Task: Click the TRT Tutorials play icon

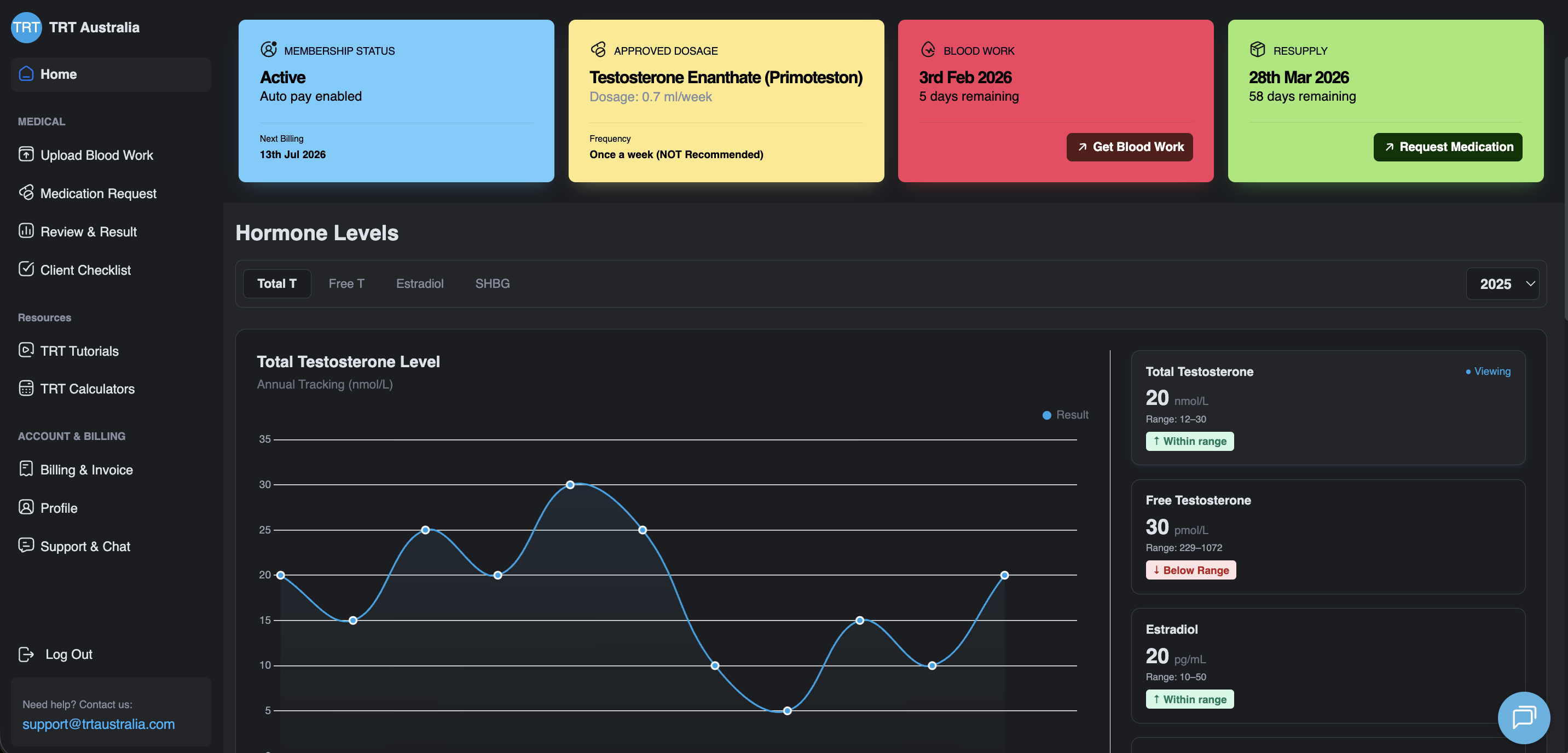Action: tap(26, 351)
